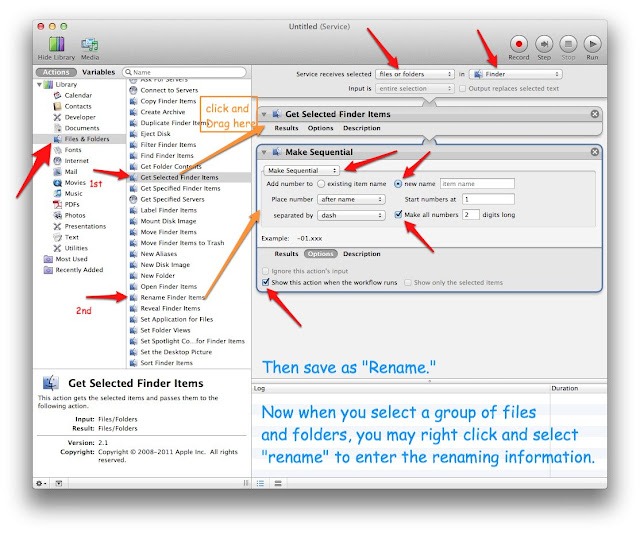The height and width of the screenshot is (534, 640).
Task: Select 'Get Selected Finder Items' action row
Action: click(x=189, y=178)
